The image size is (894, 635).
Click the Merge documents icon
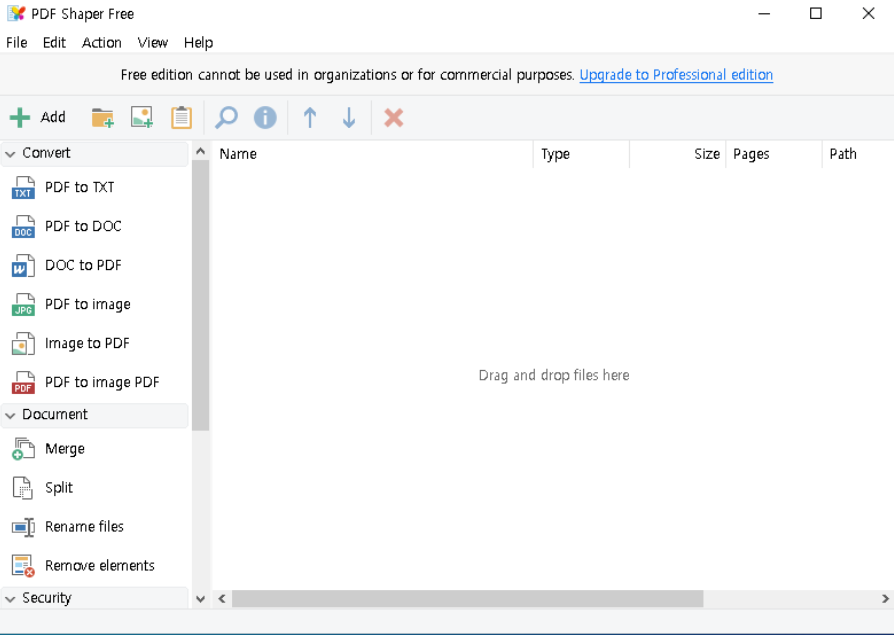click(x=23, y=449)
